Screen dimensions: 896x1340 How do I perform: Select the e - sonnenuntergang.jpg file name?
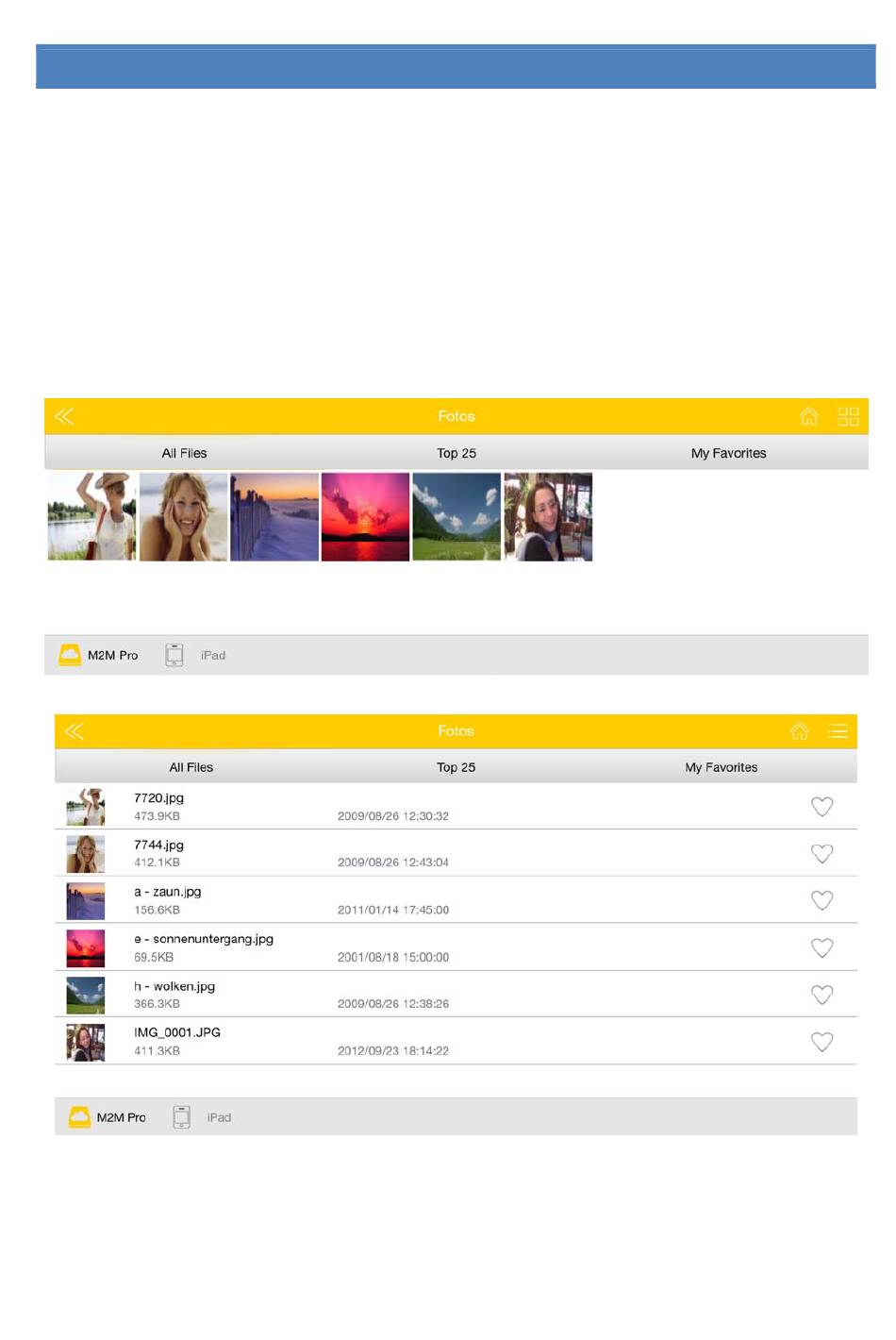pyautogui.click(x=204, y=939)
